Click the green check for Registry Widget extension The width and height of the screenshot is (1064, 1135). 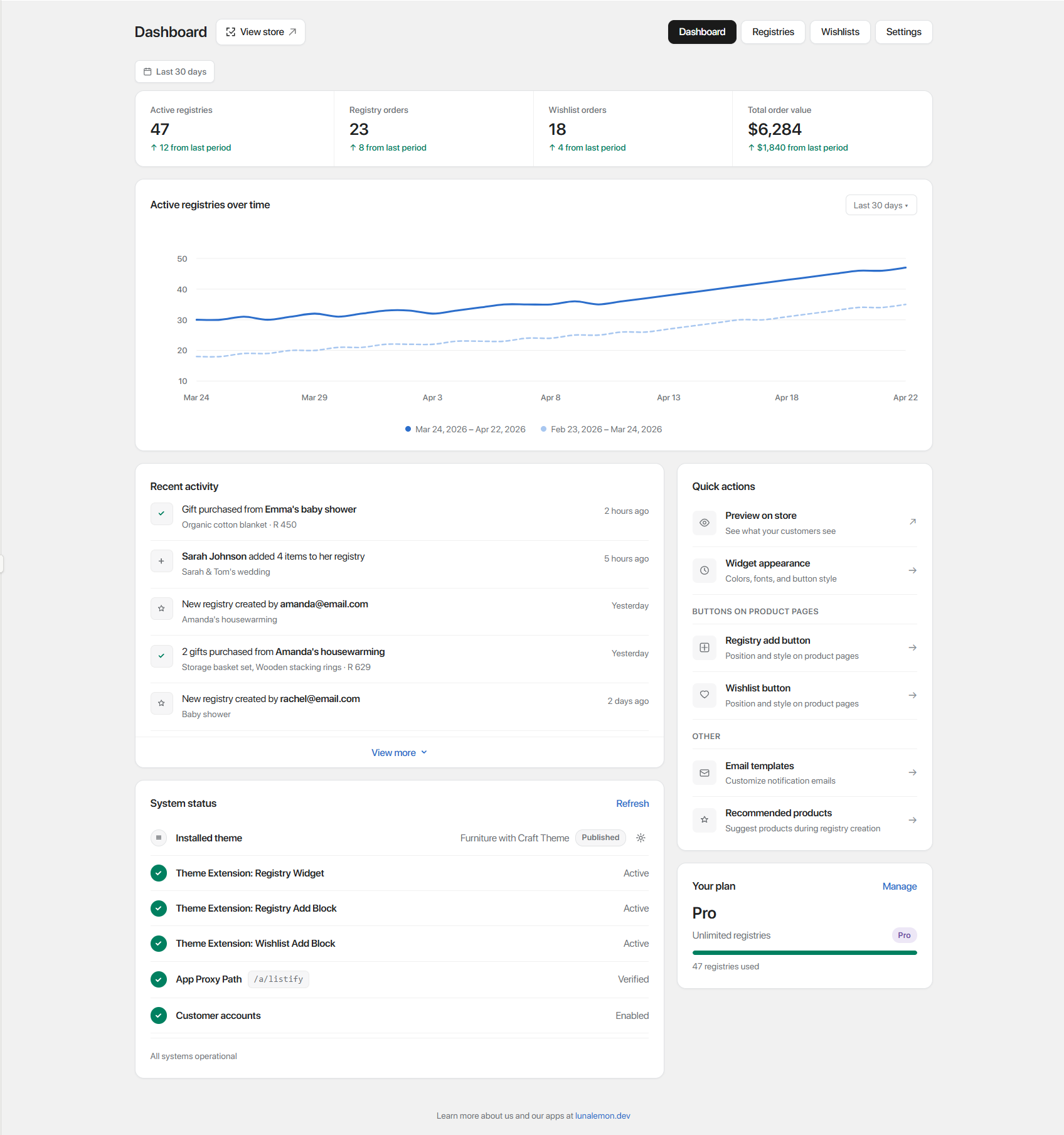pos(159,873)
